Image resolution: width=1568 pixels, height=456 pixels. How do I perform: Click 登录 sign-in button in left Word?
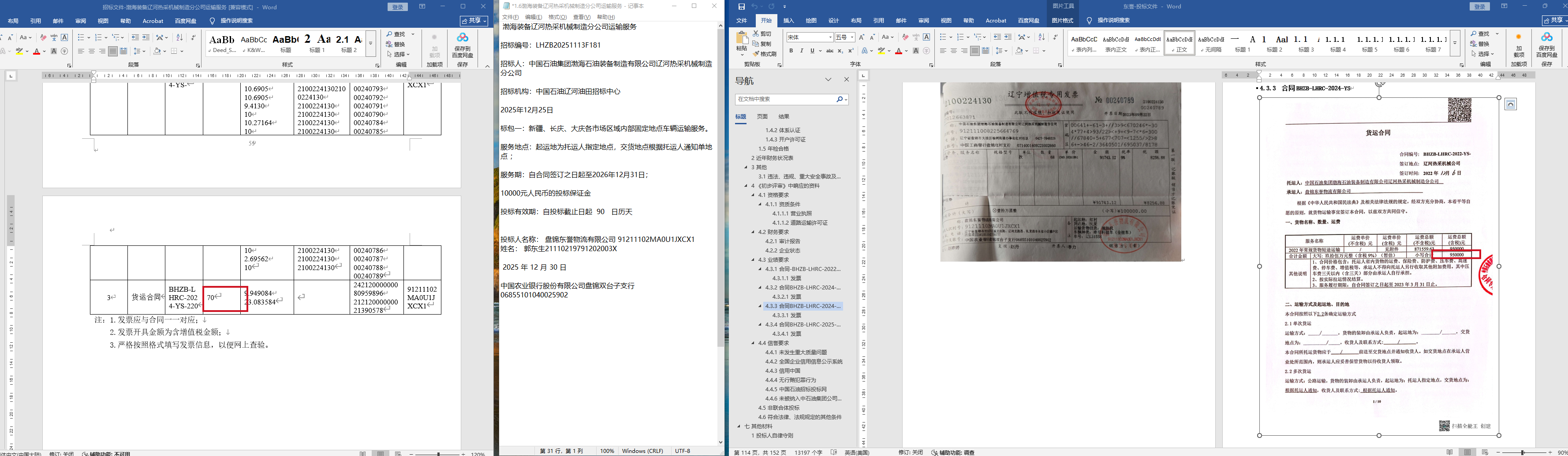click(x=398, y=7)
